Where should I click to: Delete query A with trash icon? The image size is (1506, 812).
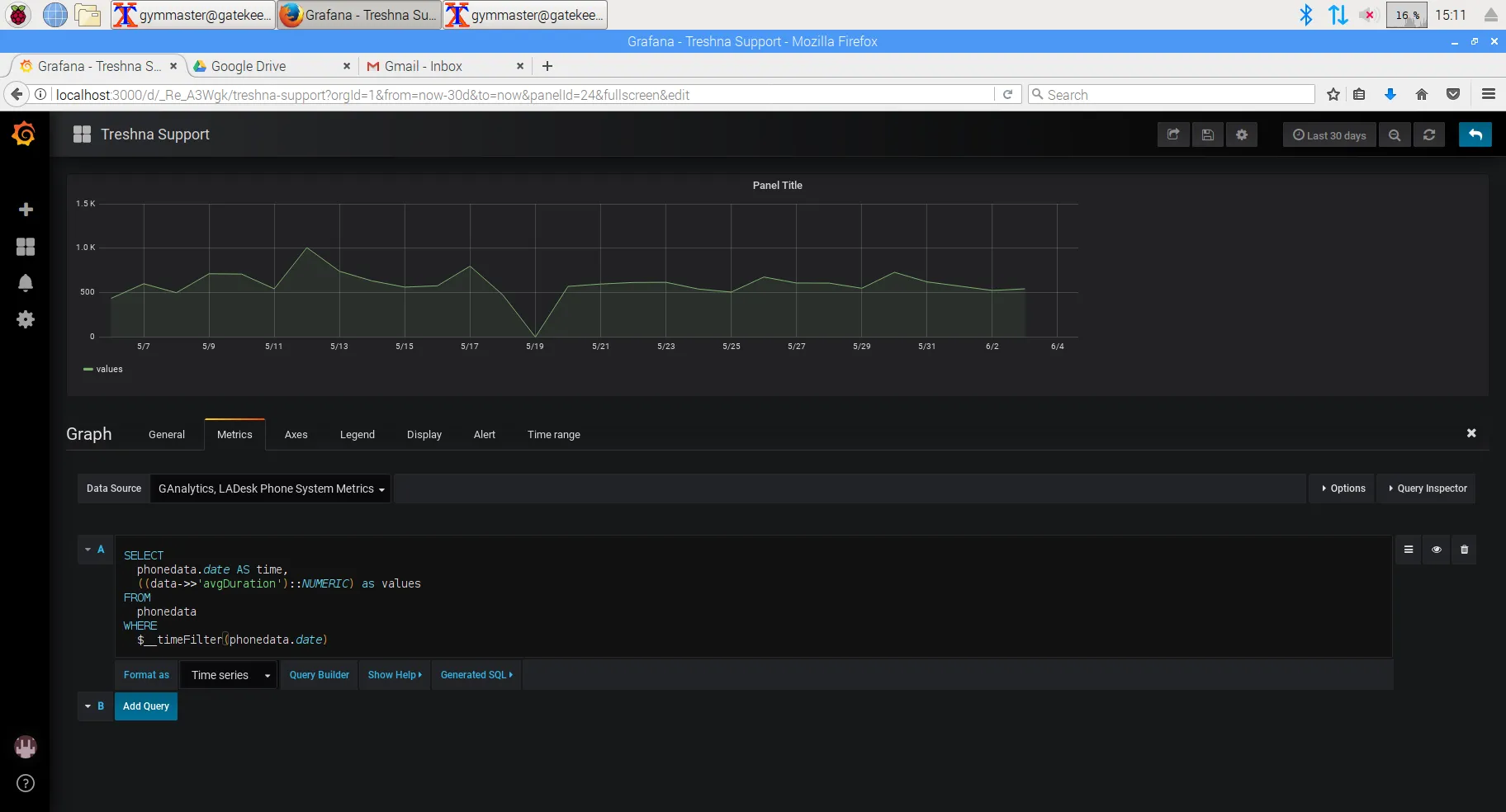point(1465,550)
